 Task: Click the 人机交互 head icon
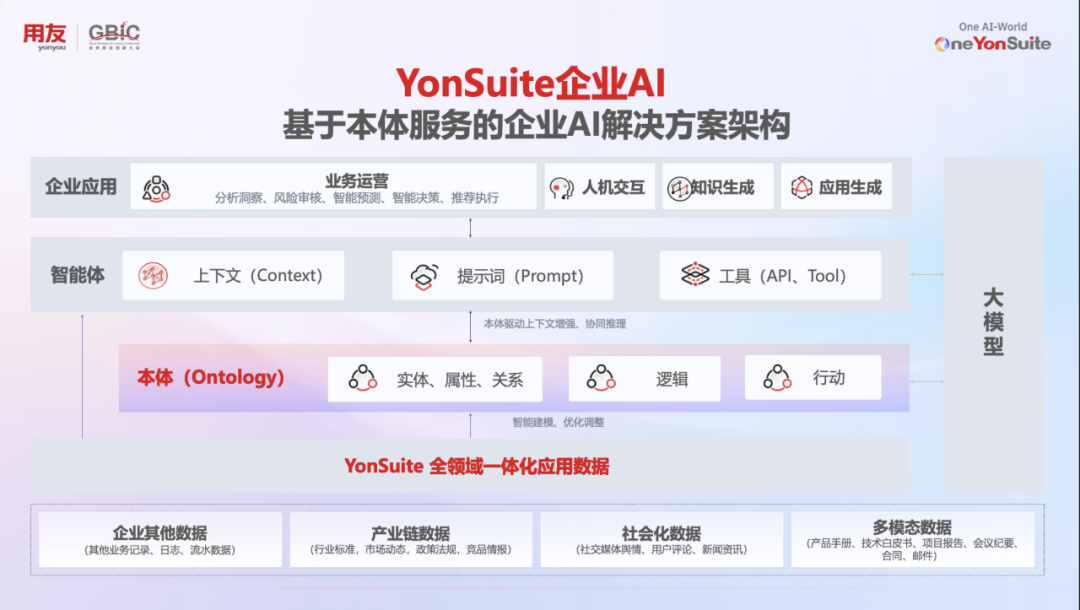click(562, 187)
